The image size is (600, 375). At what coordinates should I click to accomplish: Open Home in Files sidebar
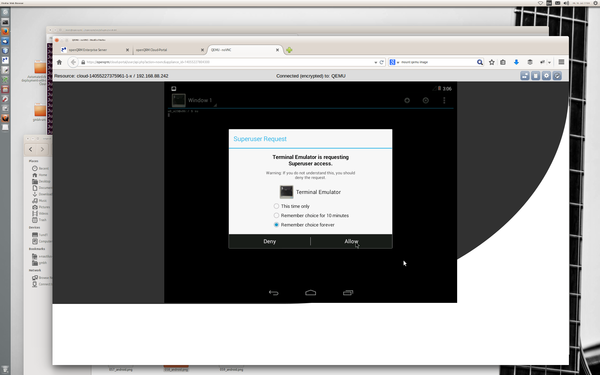[x=40, y=175]
